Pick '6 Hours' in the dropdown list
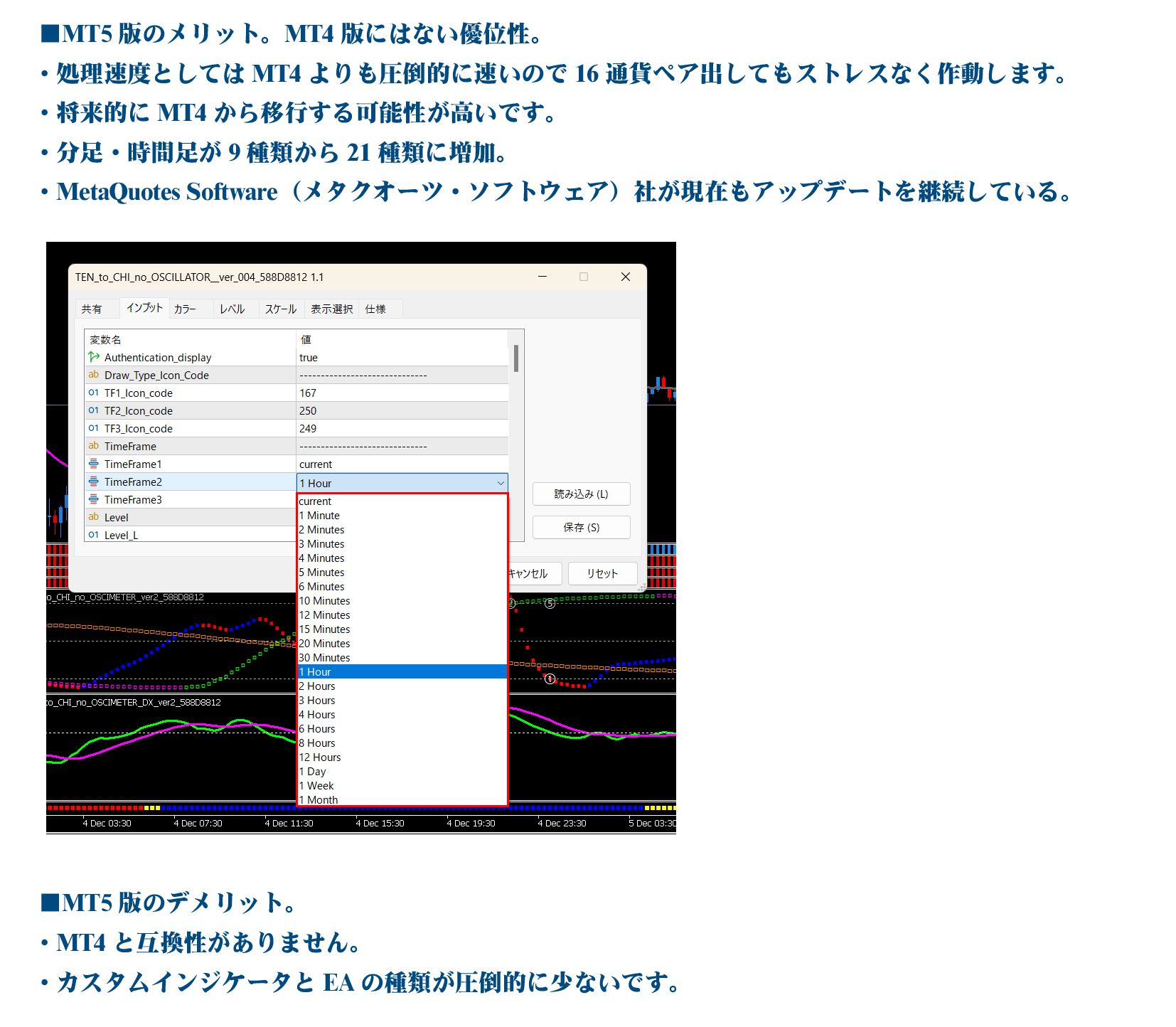The width and height of the screenshot is (1176, 1027). [402, 729]
